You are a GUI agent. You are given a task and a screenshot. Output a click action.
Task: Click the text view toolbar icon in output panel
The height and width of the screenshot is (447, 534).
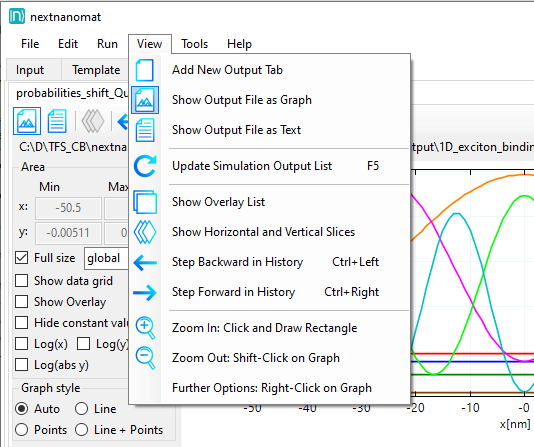57,121
